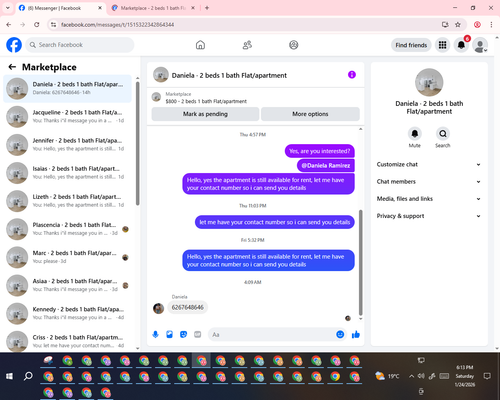Open taskbar volume control

[421, 376]
